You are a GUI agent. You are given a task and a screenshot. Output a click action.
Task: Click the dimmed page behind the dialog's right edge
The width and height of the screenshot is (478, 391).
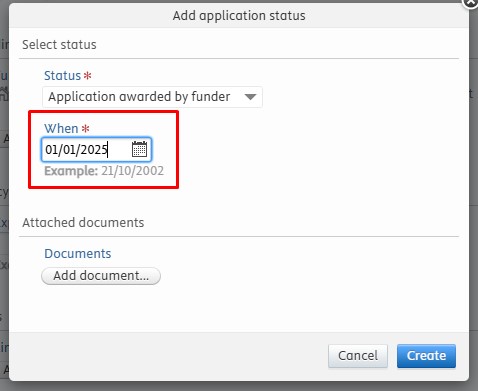click(474, 200)
